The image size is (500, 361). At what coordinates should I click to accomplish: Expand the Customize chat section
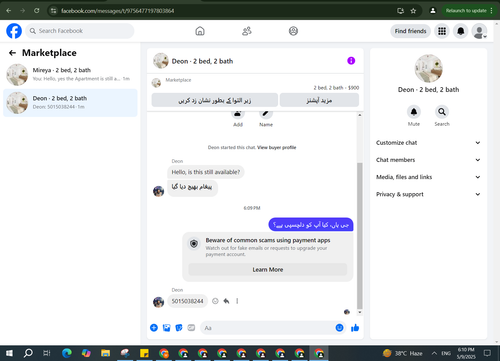428,143
